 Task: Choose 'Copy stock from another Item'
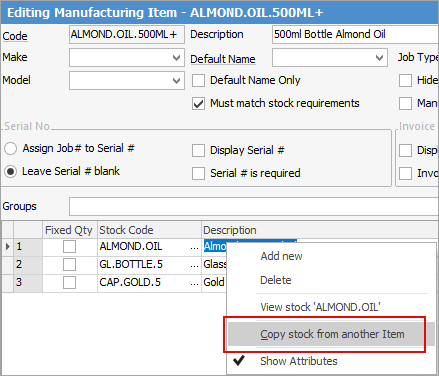[331, 334]
